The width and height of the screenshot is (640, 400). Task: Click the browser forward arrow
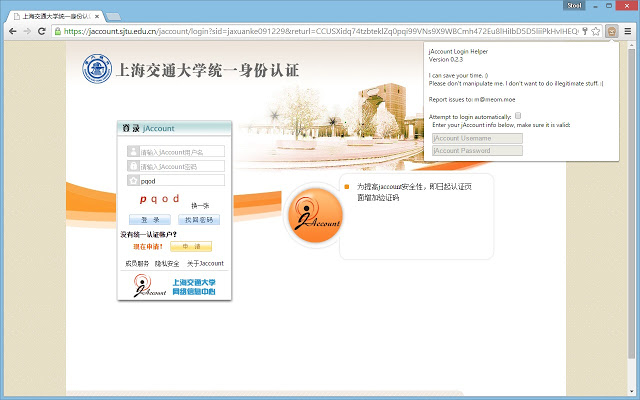click(27, 31)
